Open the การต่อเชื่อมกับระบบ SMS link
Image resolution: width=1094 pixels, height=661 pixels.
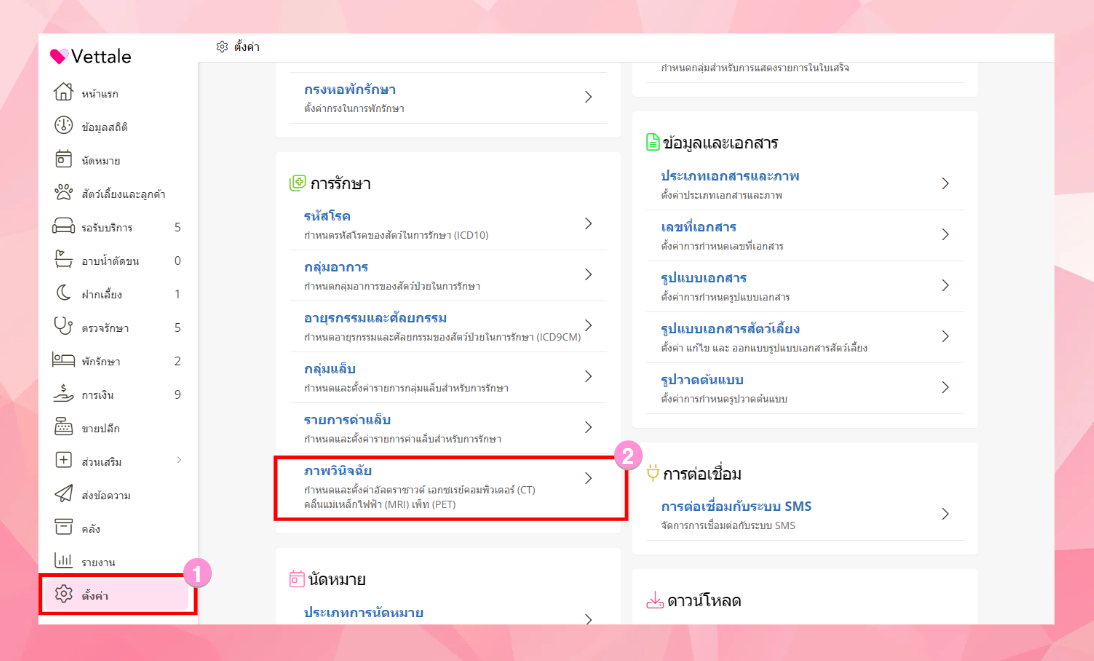coord(736,506)
